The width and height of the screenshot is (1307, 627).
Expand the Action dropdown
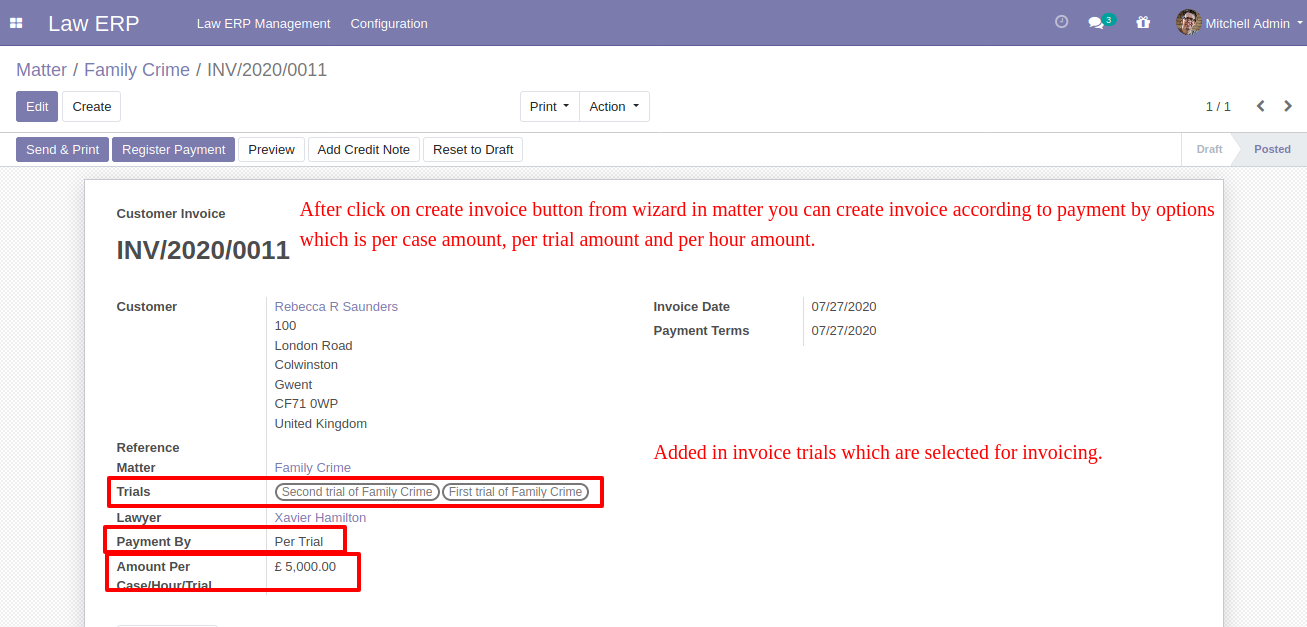pyautogui.click(x=614, y=107)
